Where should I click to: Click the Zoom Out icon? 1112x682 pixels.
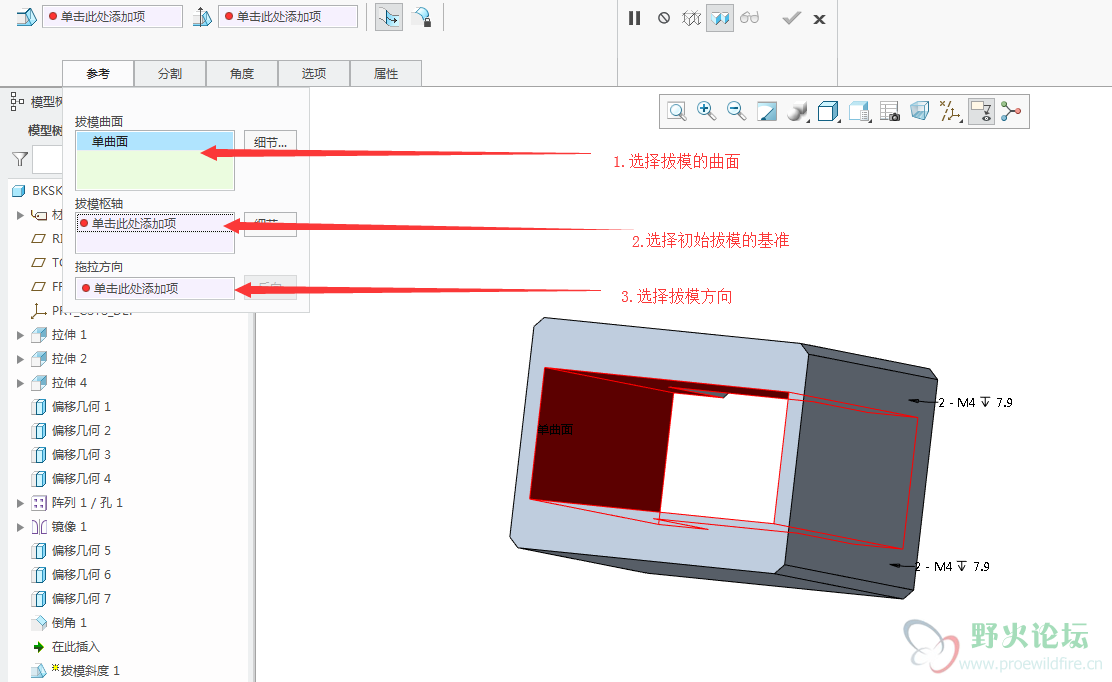point(737,111)
